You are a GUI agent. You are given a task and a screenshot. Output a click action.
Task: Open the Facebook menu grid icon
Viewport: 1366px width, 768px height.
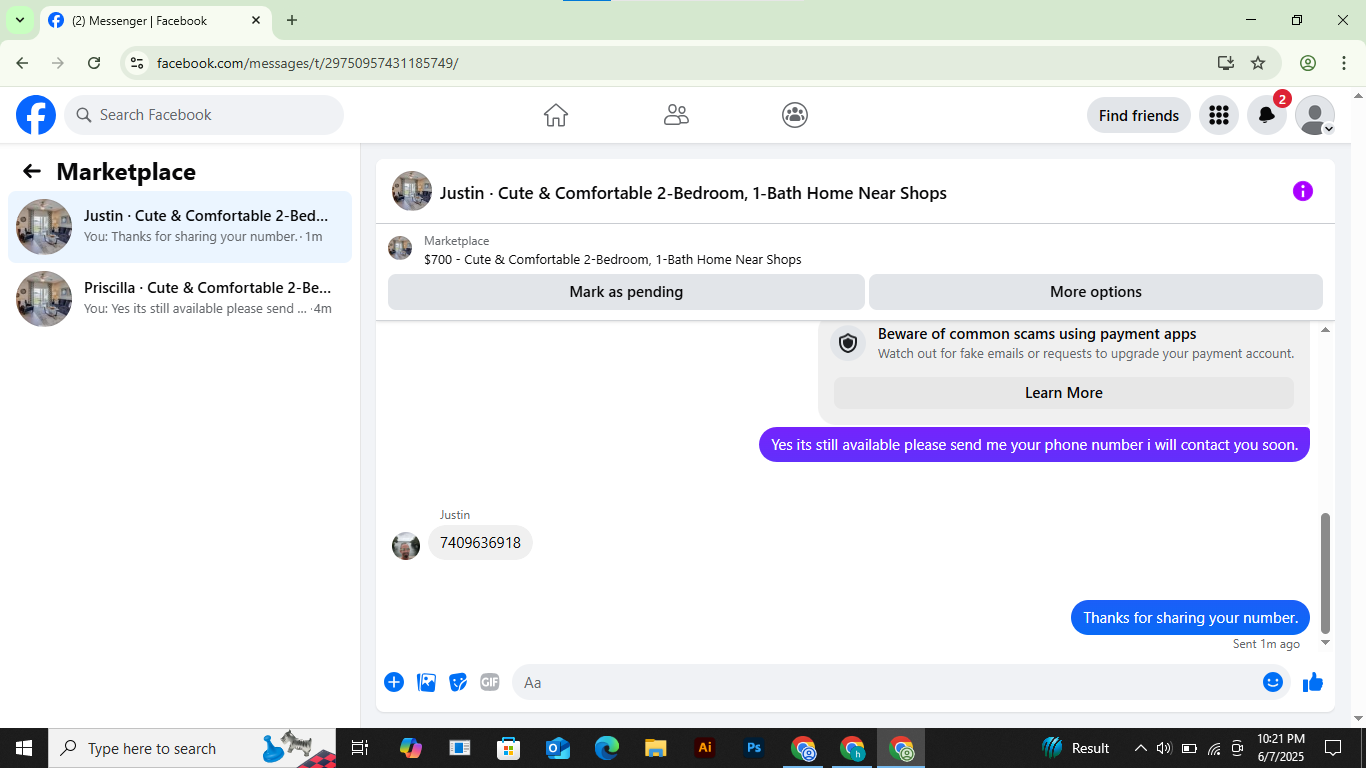[1218, 115]
